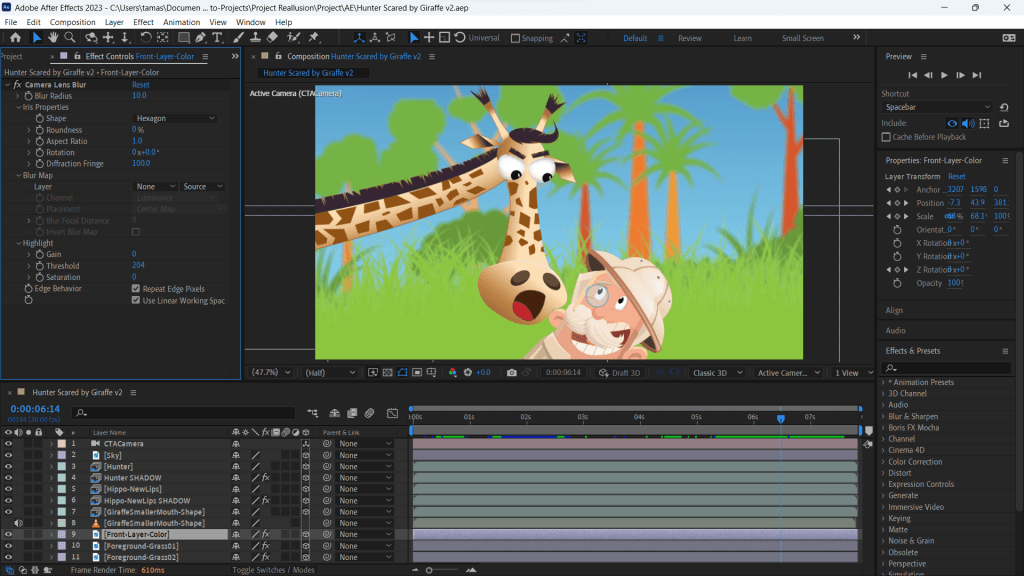
Task: Select the Selection arrow tool
Action: click(37, 38)
